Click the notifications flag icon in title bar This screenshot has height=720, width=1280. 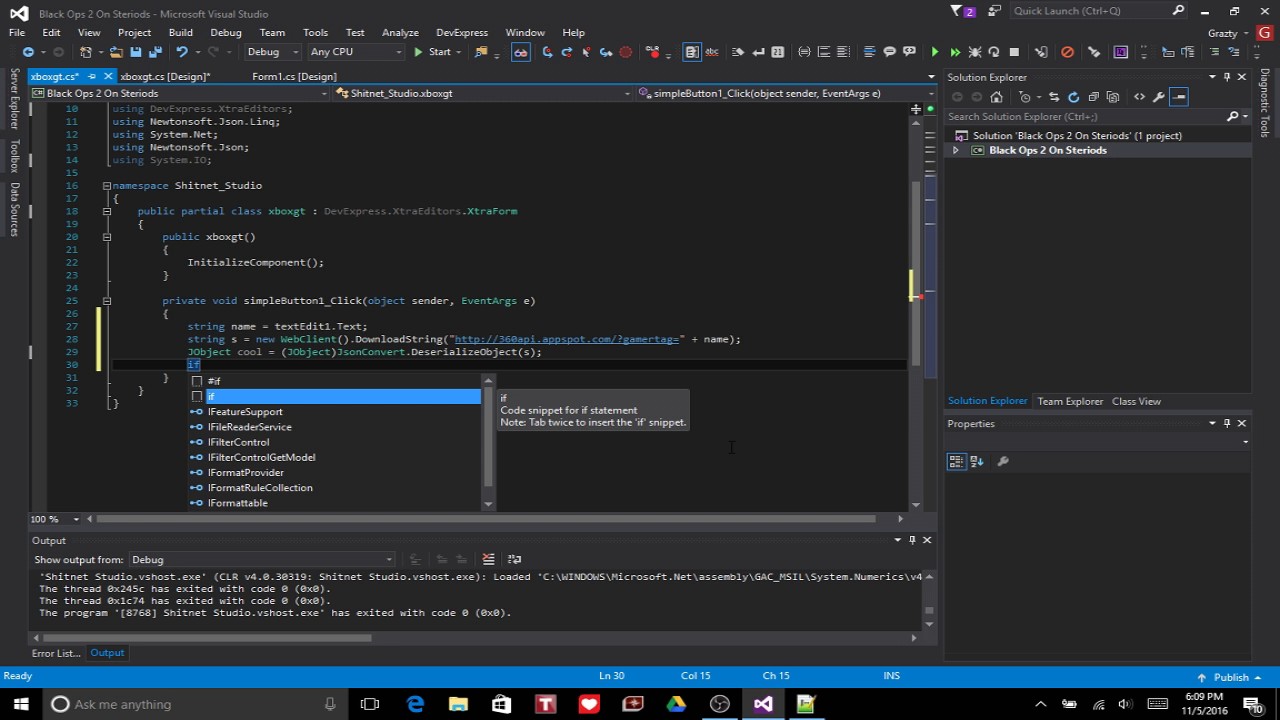click(955, 11)
